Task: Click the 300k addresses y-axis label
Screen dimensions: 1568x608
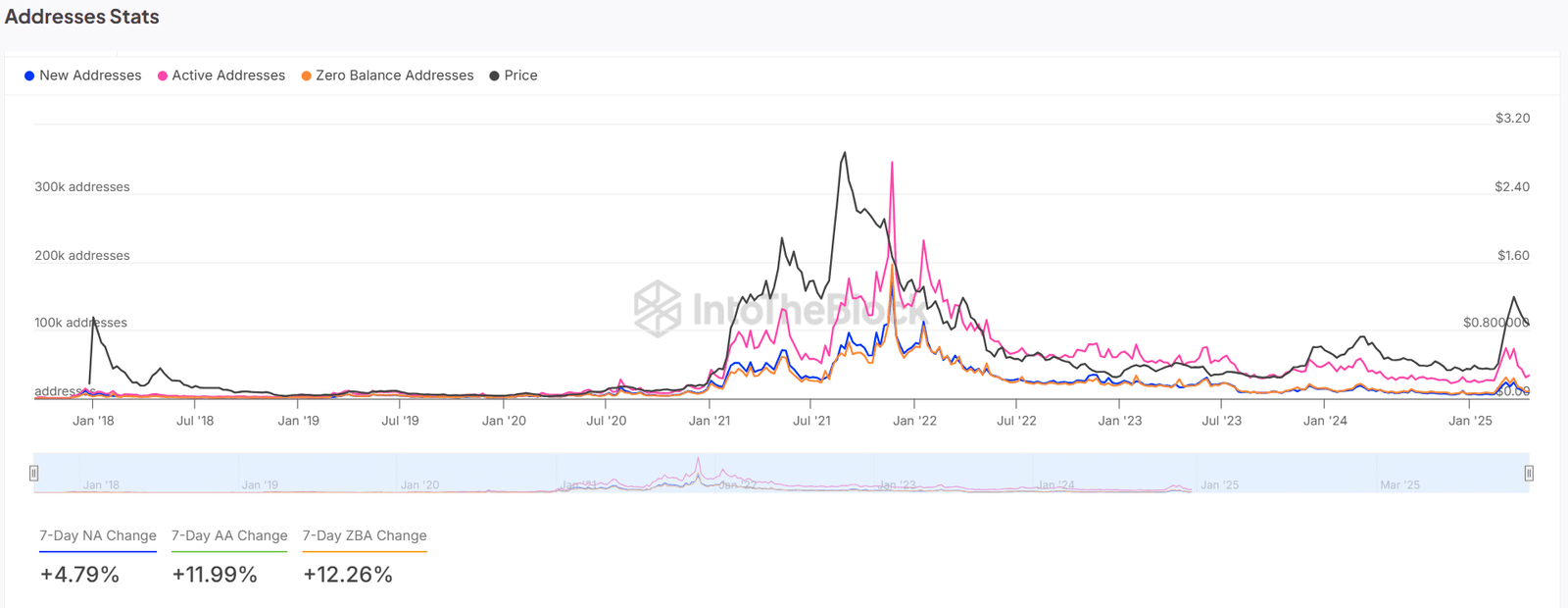Action: point(82,186)
